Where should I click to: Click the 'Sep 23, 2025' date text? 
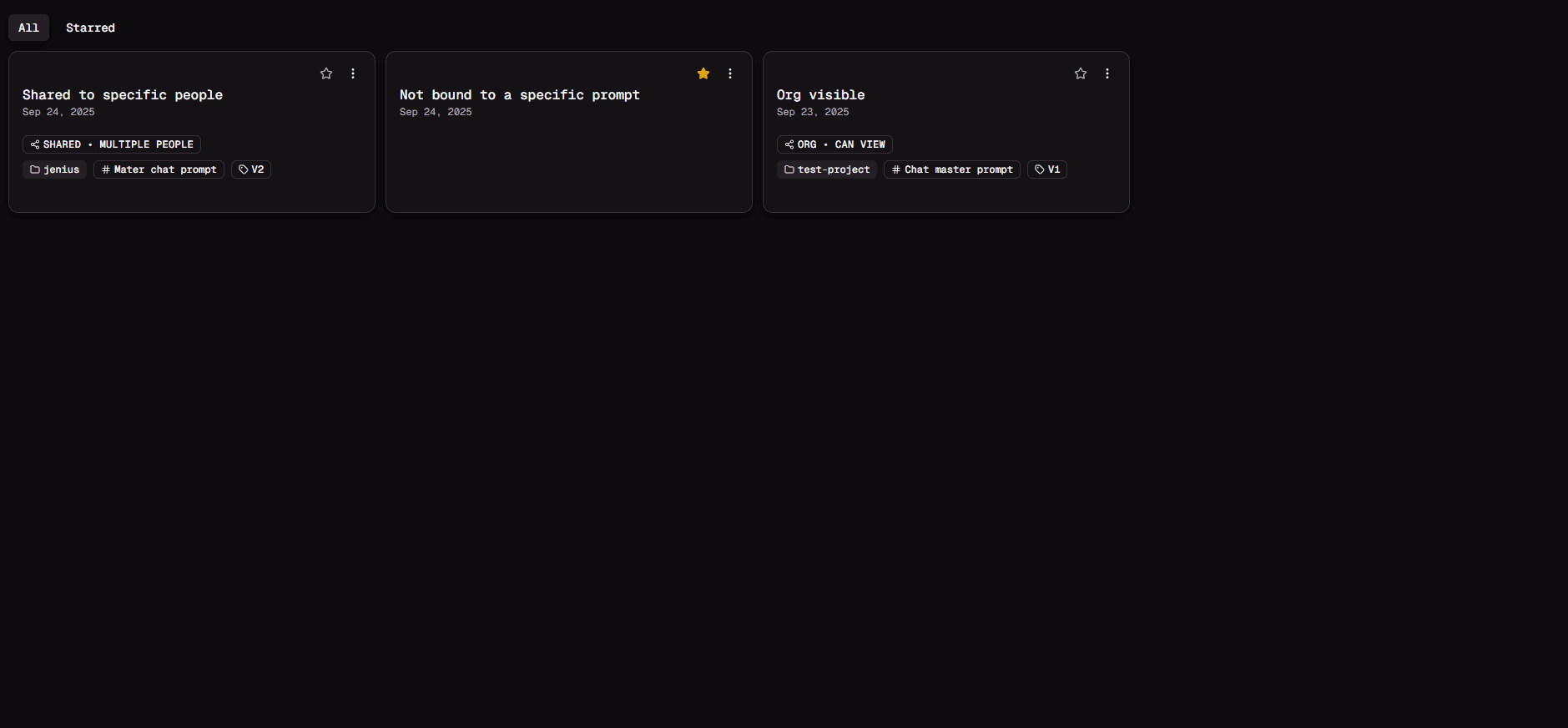coord(813,112)
